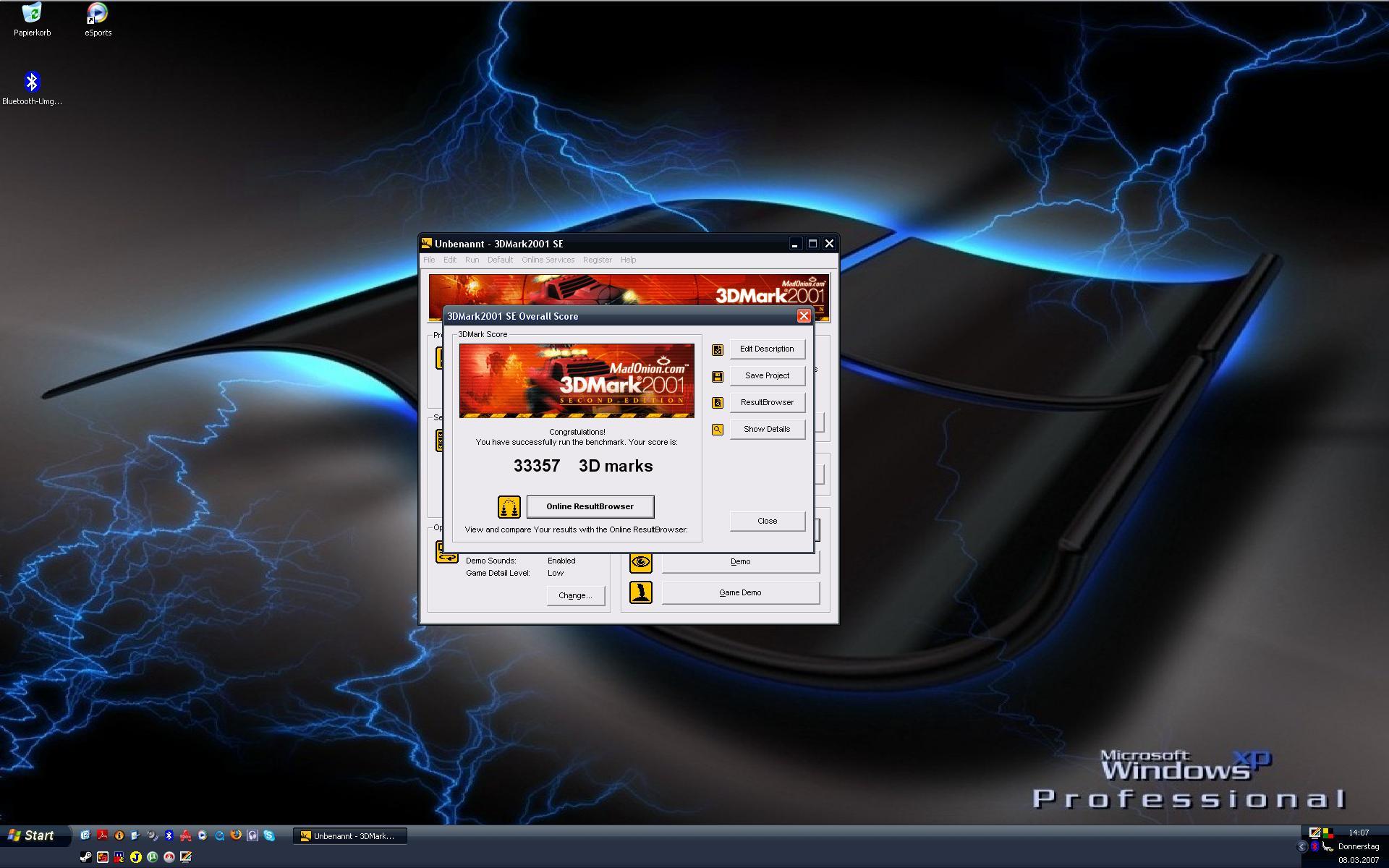This screenshot has width=1389, height=868.
Task: Click the Show Details magnifier icon
Action: (x=718, y=430)
